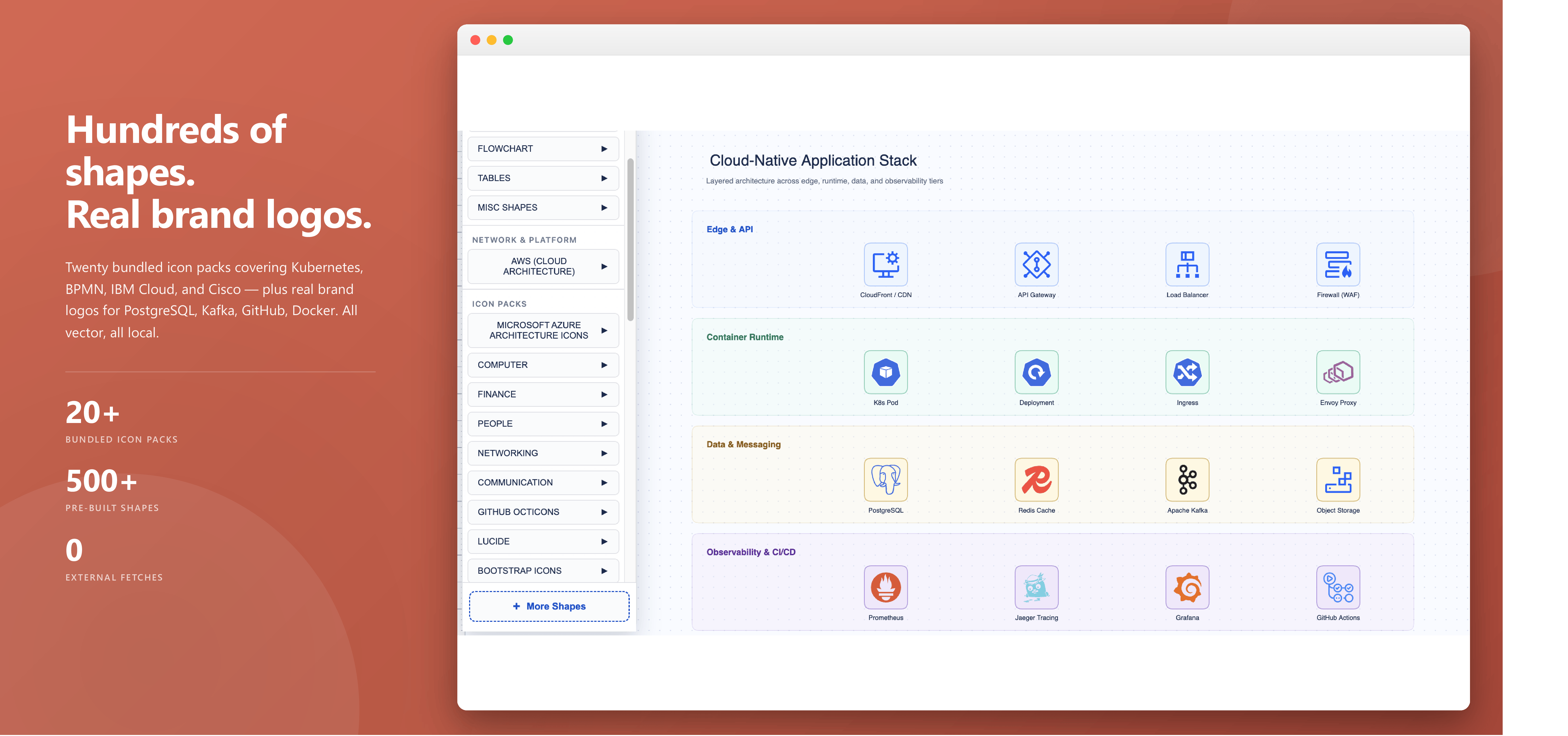Select the Envoy Proxy icon
Image resolution: width=1568 pixels, height=736 pixels.
(1339, 372)
